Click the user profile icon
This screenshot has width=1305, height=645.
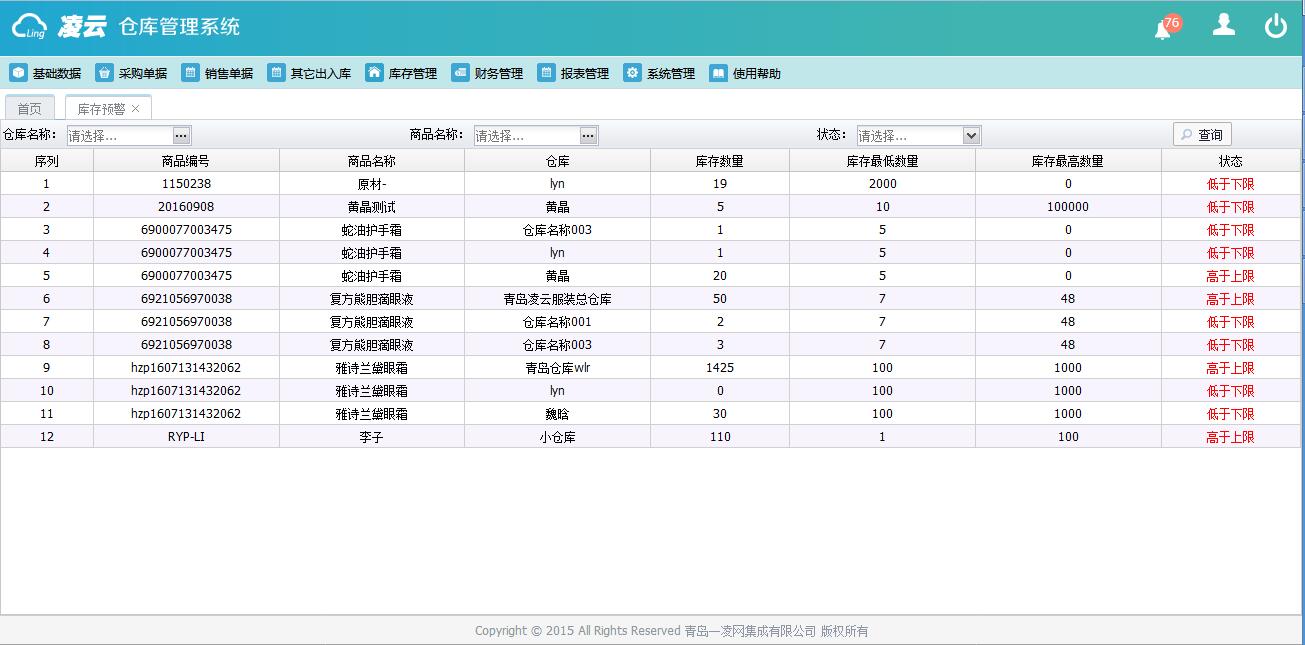[x=1223, y=26]
